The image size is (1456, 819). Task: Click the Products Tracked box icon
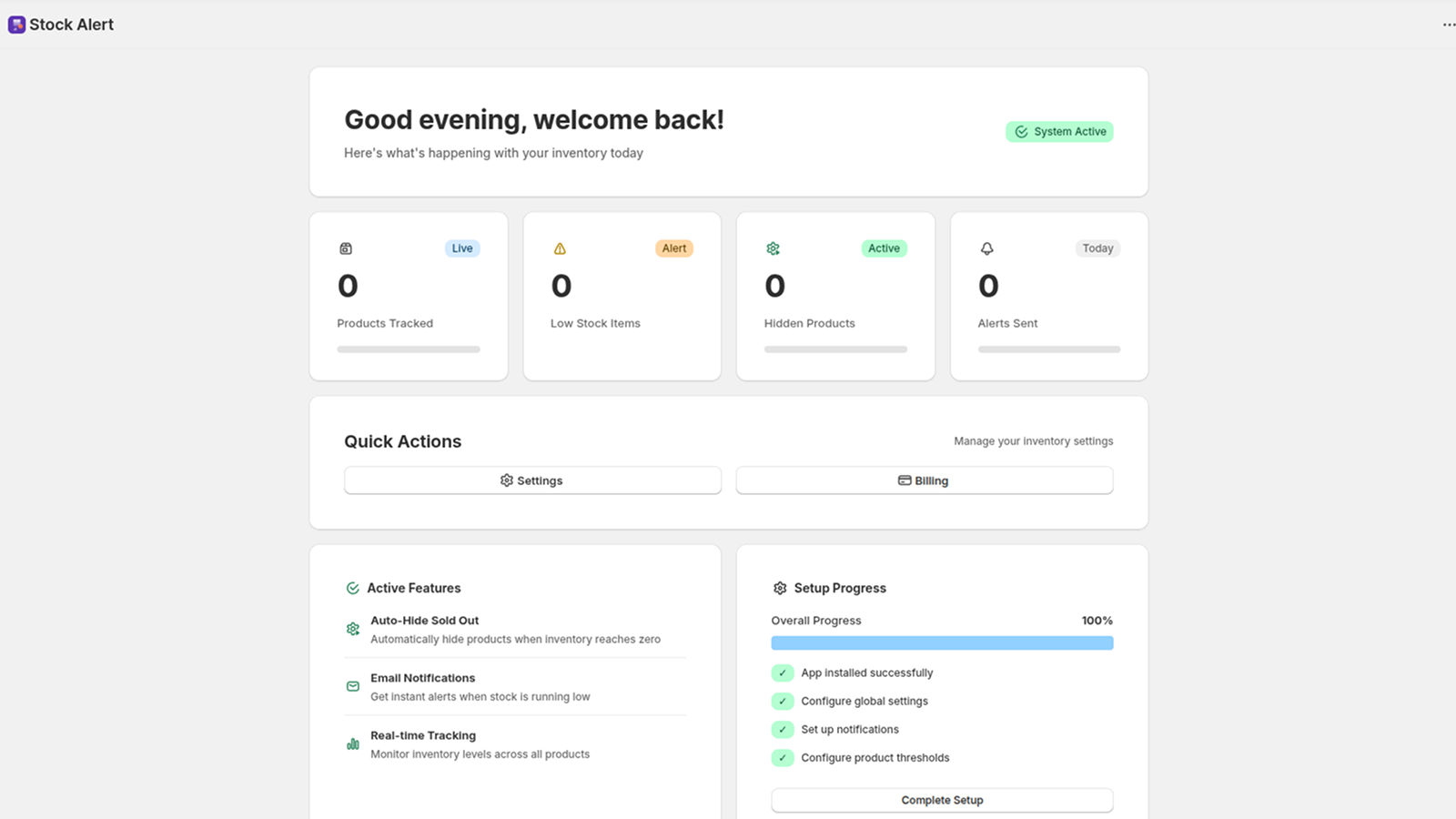(346, 248)
